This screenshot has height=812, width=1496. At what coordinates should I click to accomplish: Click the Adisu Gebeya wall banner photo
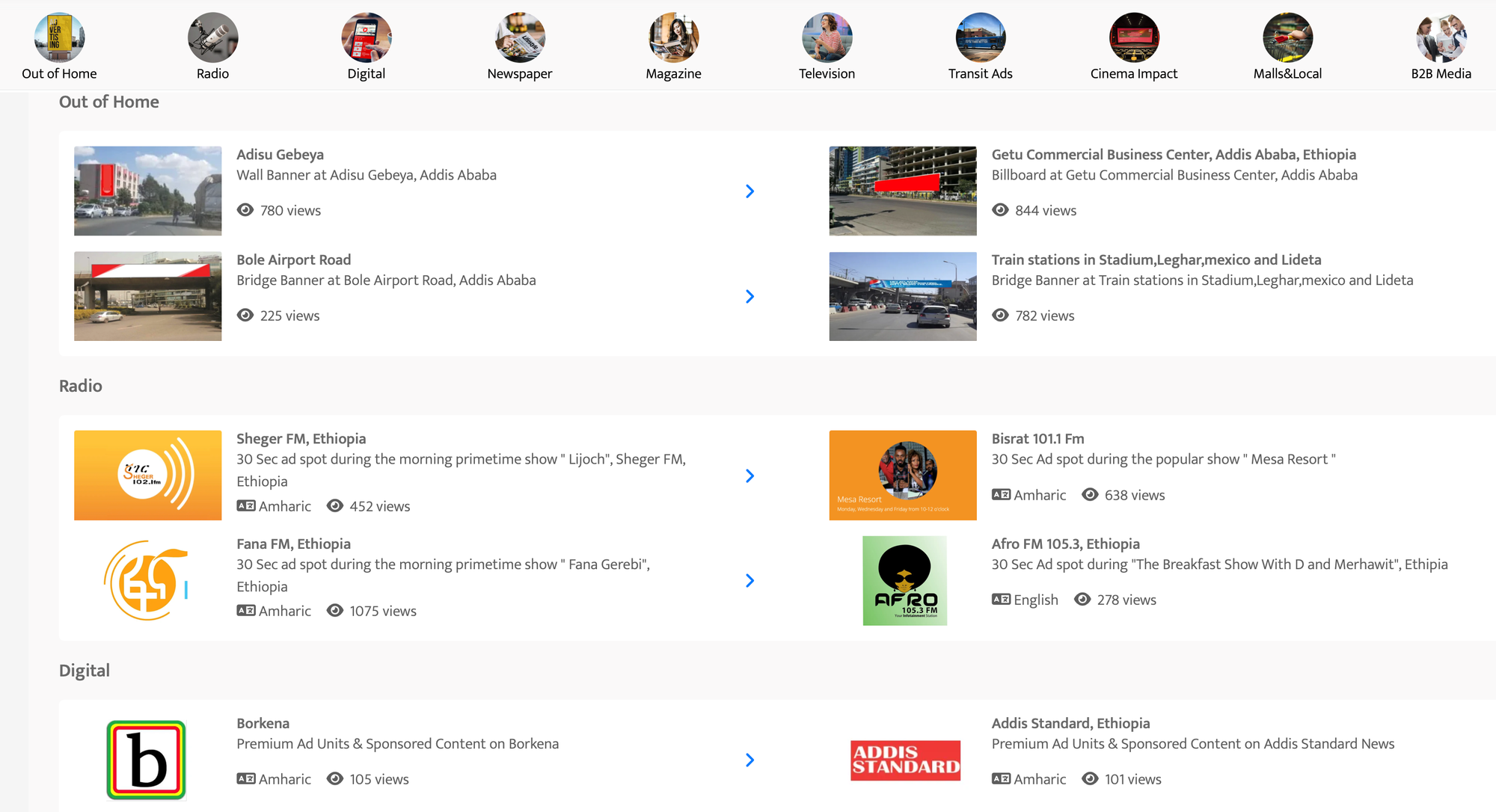148,191
